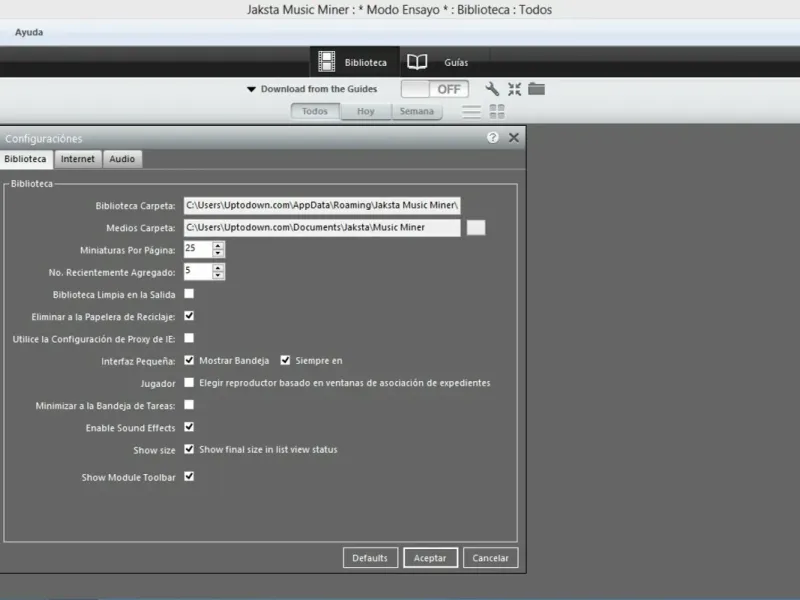The height and width of the screenshot is (600, 800).
Task: Click browse button beside Medios Carpeta
Action: pyautogui.click(x=476, y=228)
